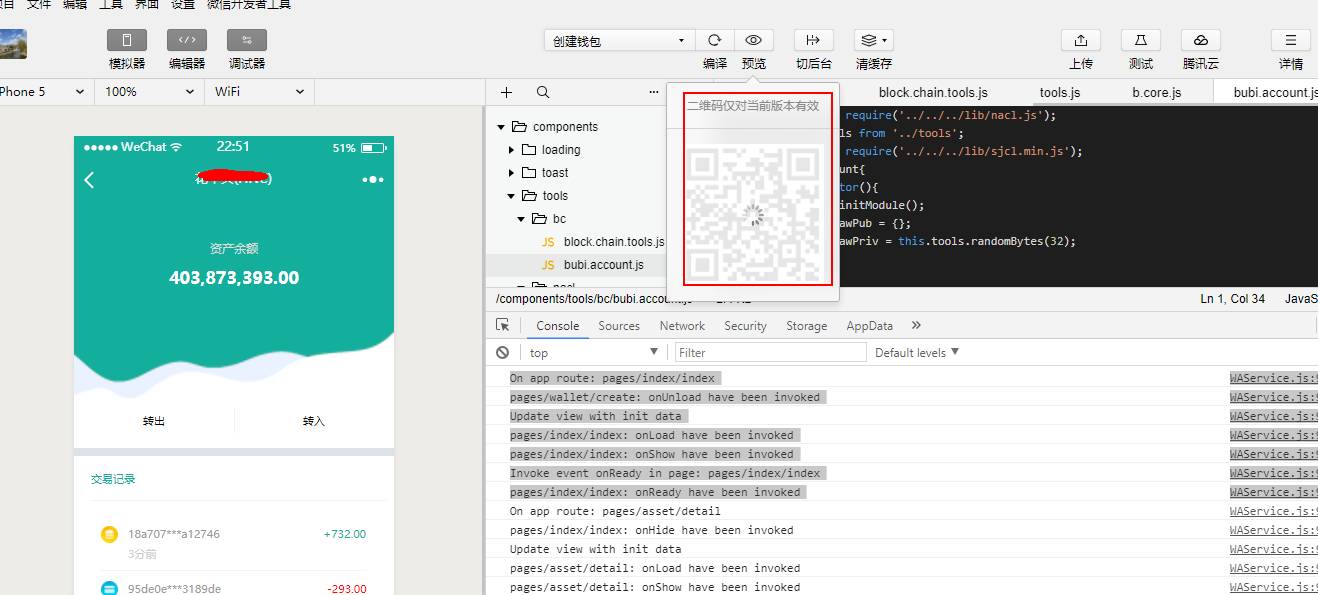Open the console context top dropdown
The height and width of the screenshot is (595, 1318).
[x=592, y=353]
